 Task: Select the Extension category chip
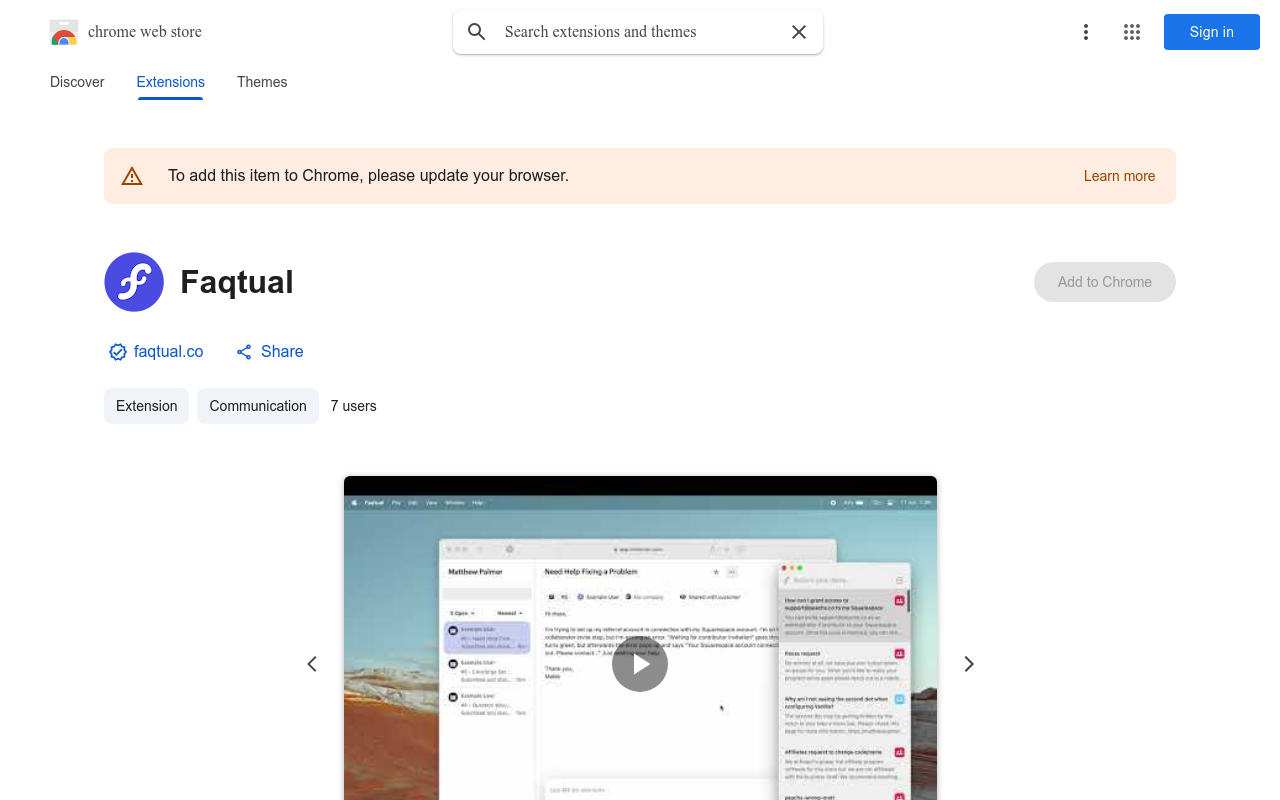tap(146, 406)
